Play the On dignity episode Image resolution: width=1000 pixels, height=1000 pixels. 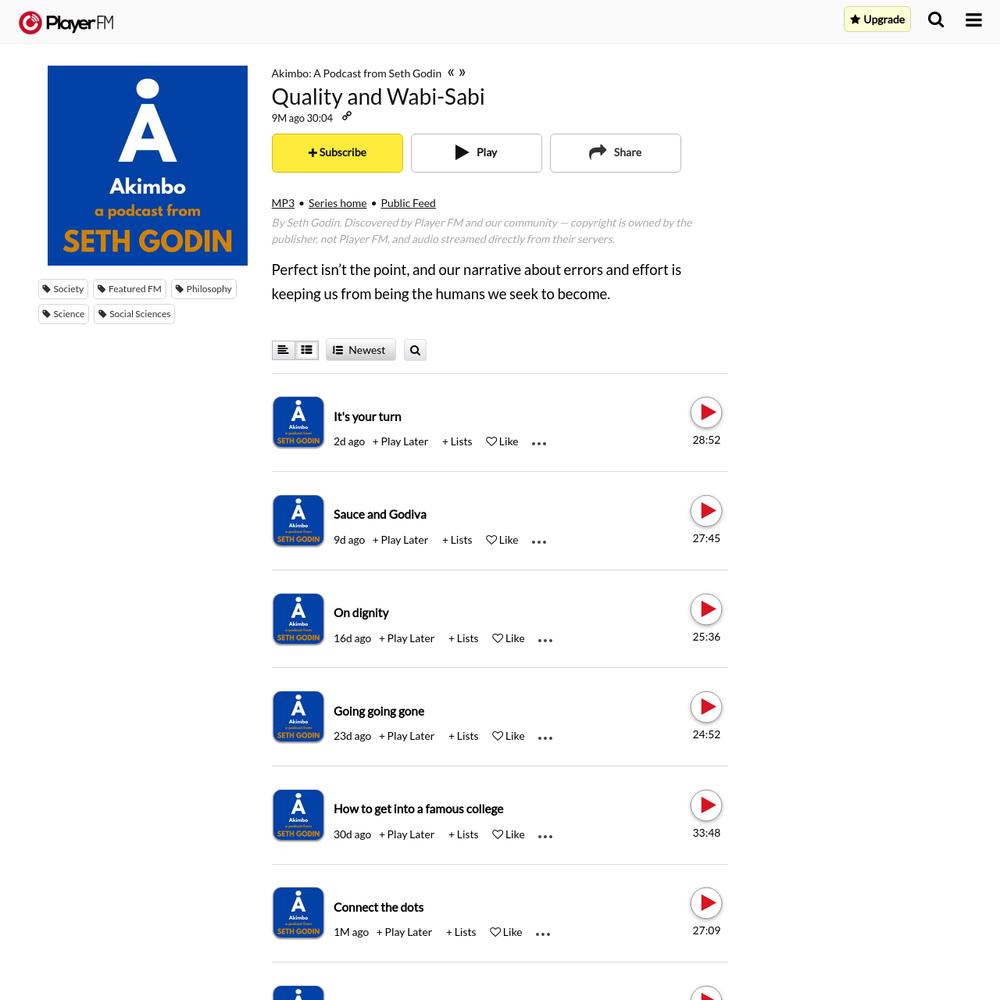(706, 609)
